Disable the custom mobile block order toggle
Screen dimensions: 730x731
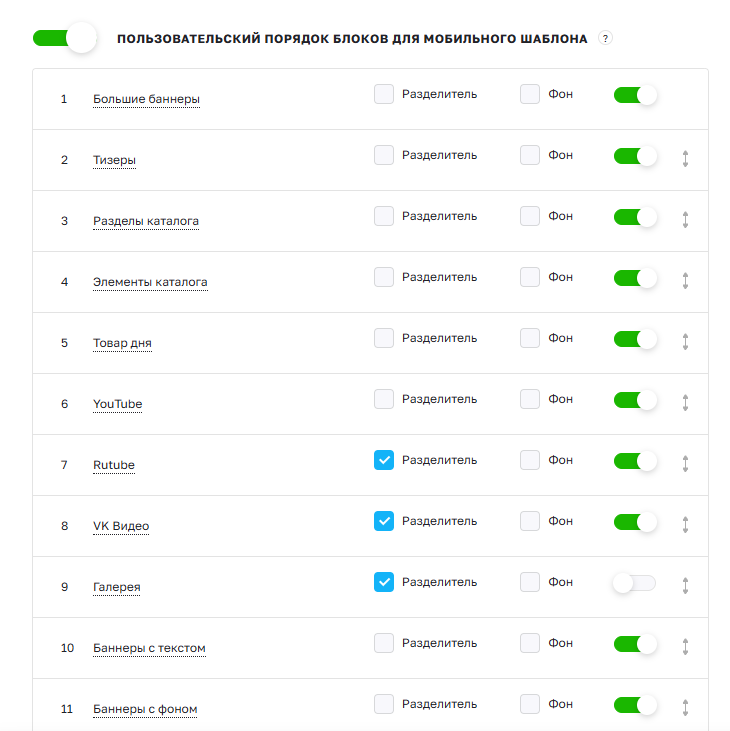click(x=65, y=38)
